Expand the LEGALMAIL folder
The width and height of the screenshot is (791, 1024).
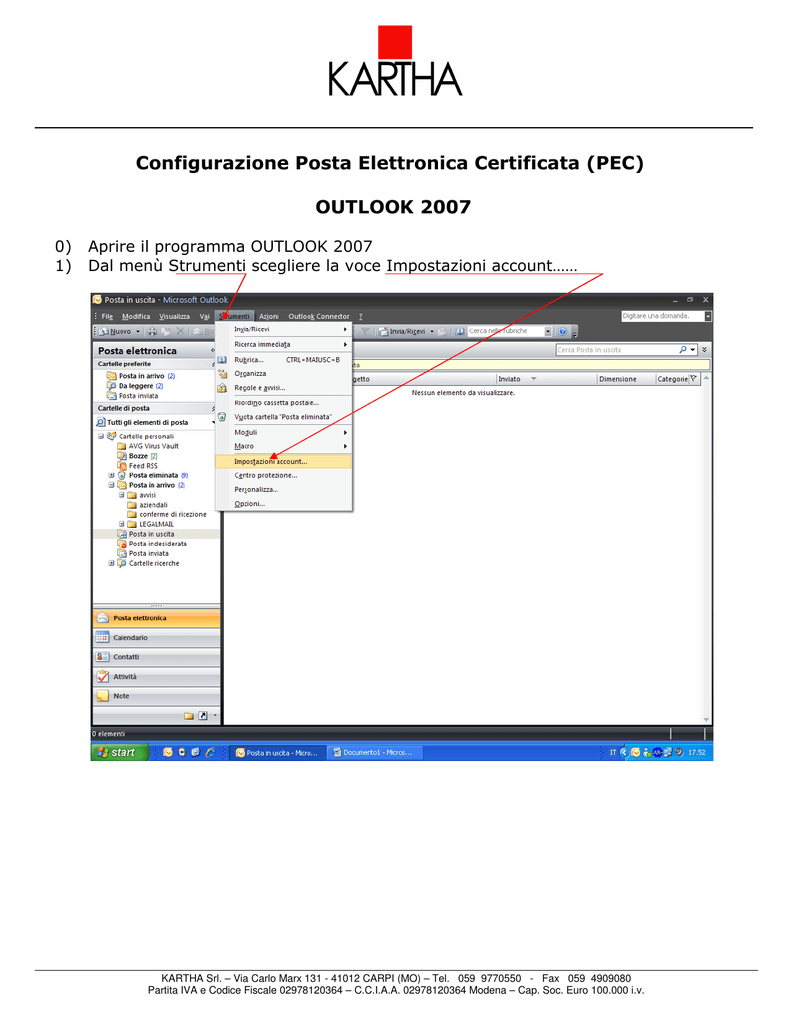pos(121,524)
